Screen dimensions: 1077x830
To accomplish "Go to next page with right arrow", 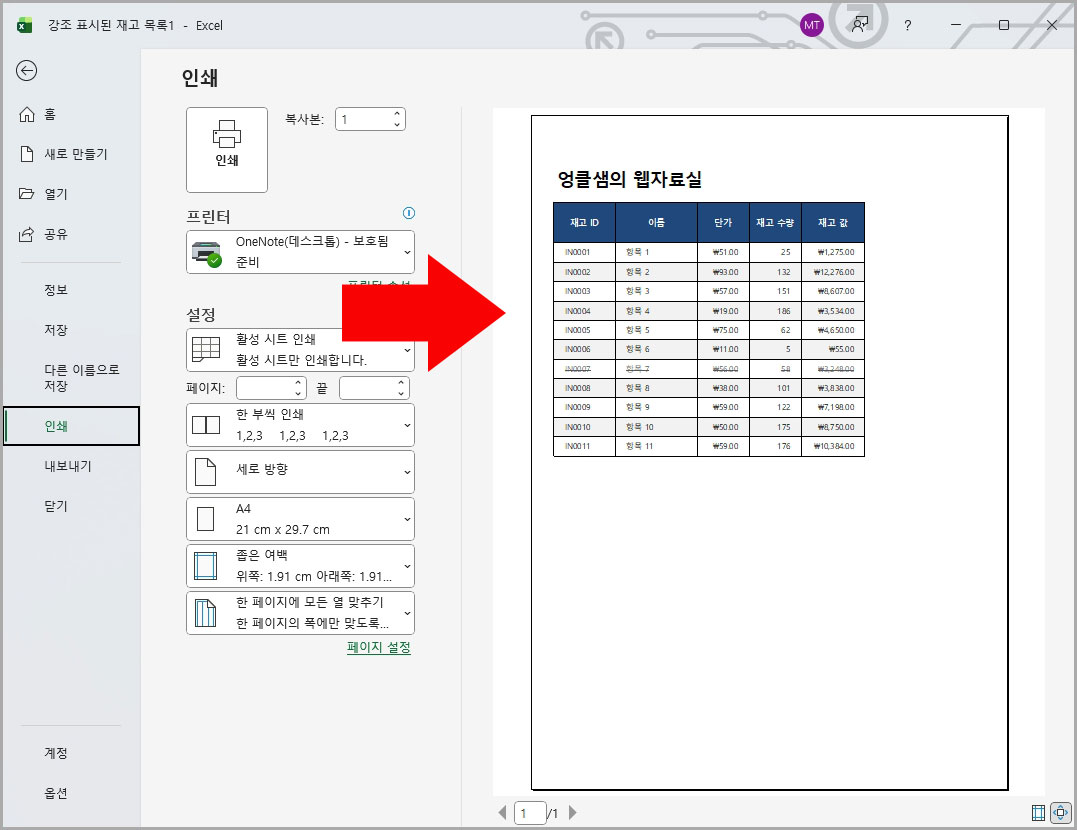I will 572,813.
